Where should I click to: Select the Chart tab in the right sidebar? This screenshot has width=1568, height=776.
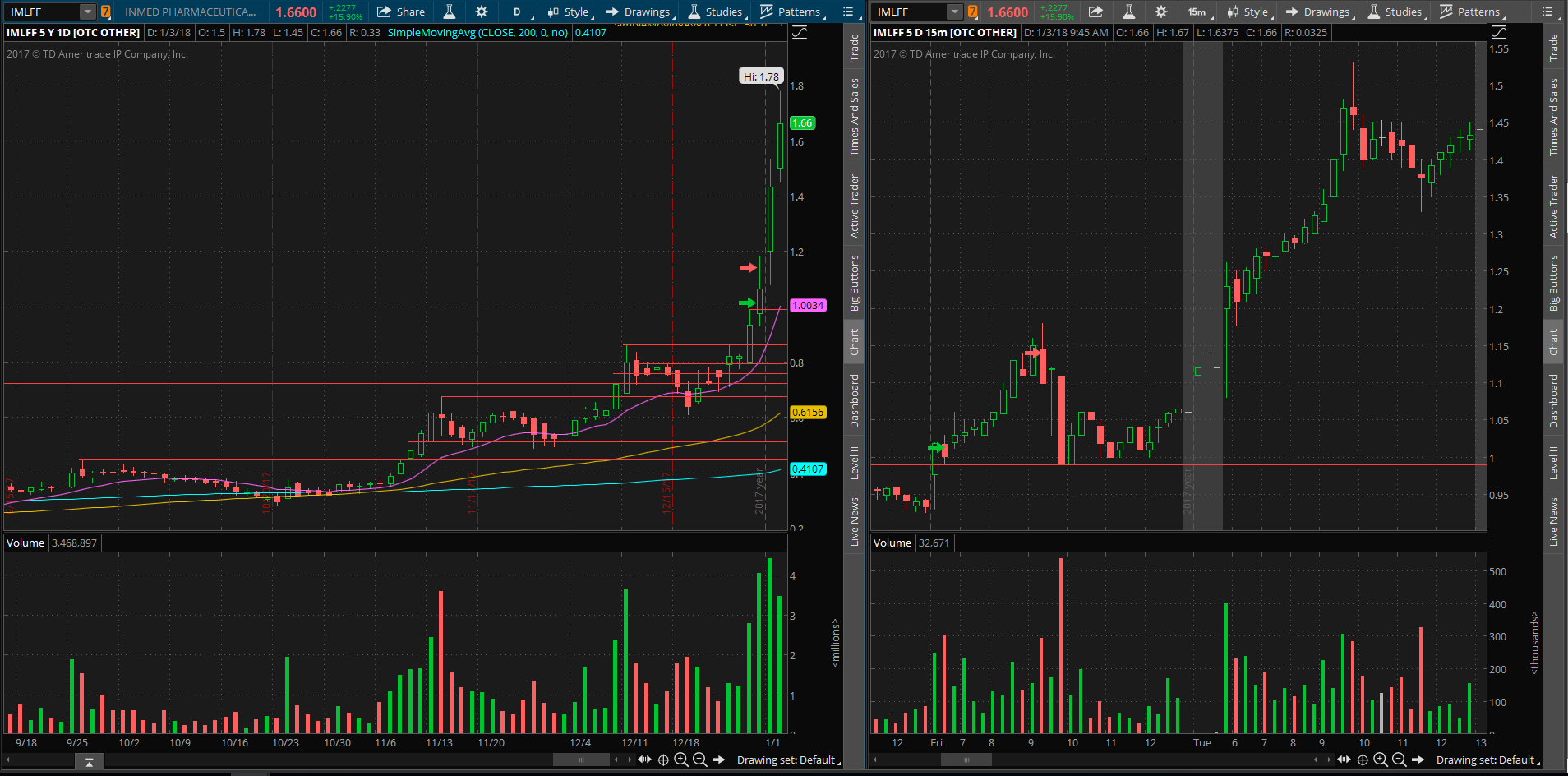click(1553, 342)
